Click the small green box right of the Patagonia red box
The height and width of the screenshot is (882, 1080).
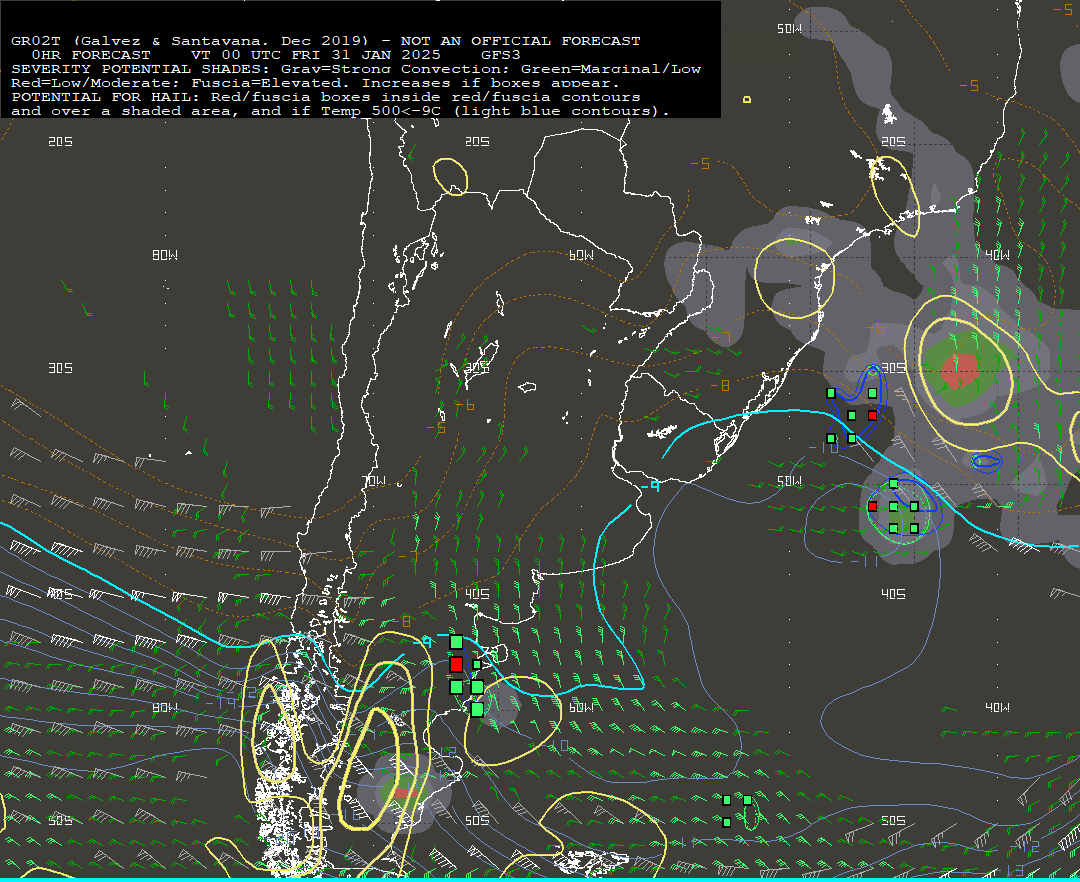(477, 665)
